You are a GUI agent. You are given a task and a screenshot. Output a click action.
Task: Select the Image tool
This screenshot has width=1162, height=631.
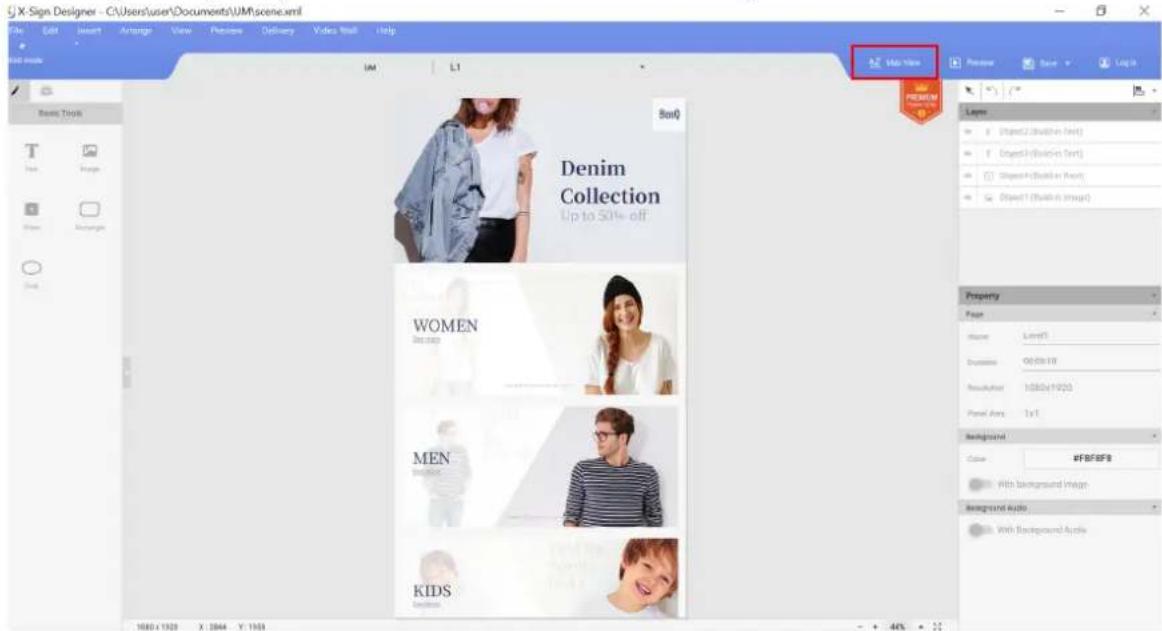click(x=90, y=156)
